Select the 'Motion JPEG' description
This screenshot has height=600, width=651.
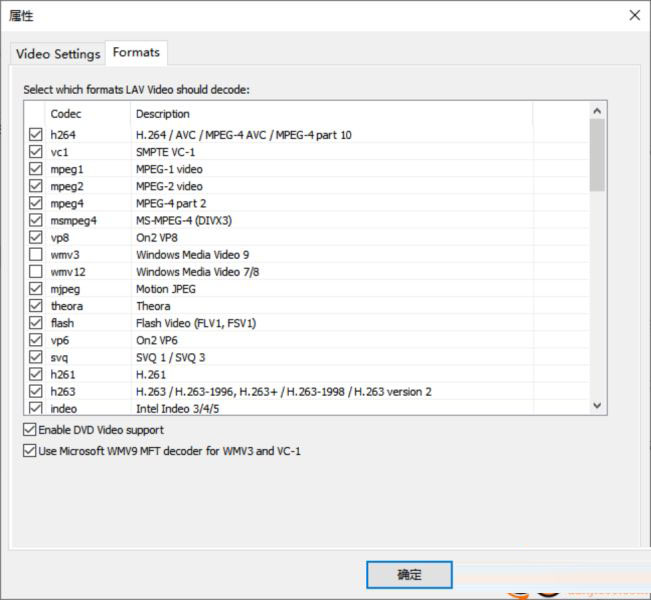[x=166, y=289]
